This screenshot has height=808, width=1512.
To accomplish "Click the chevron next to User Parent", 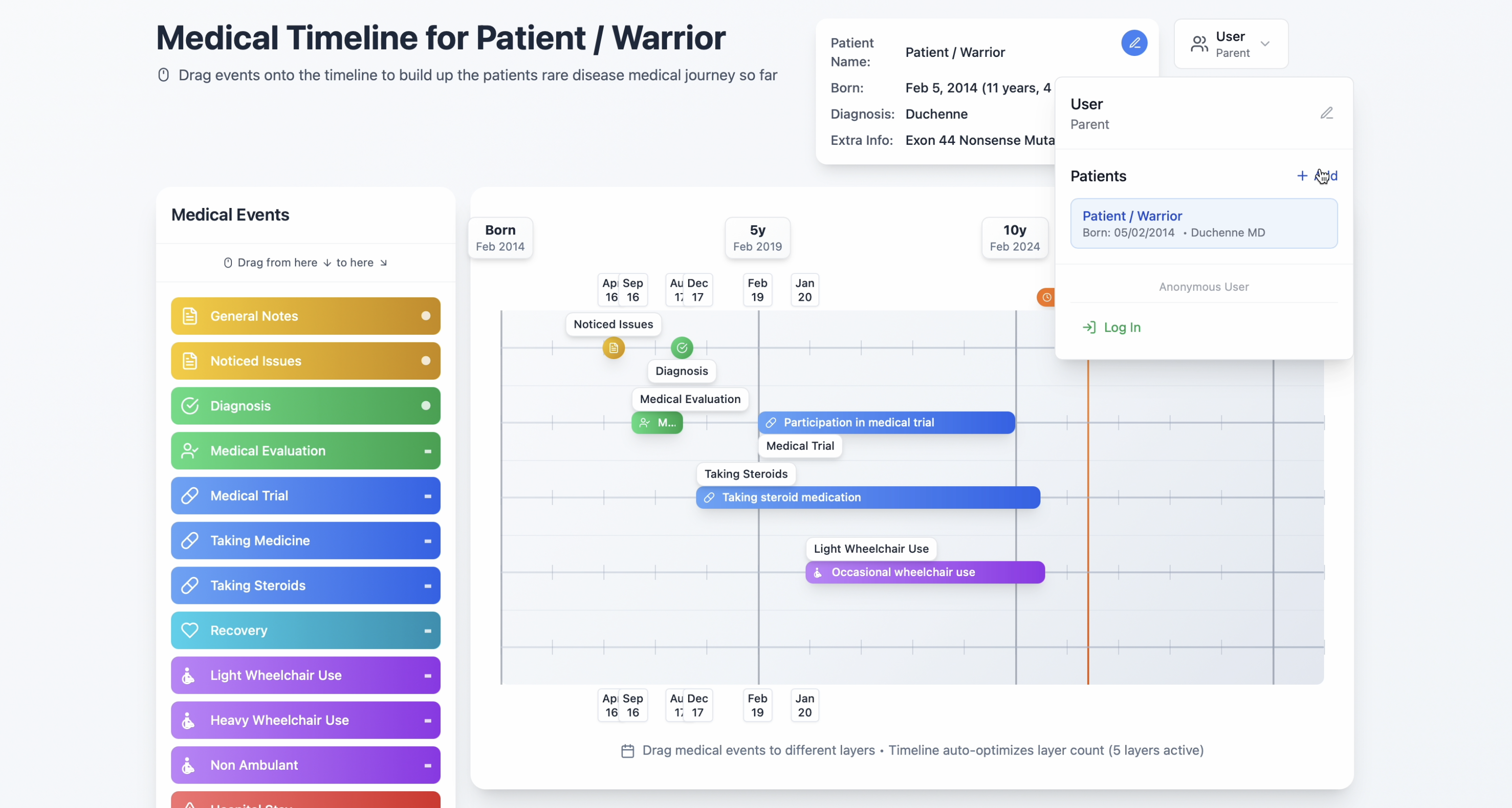I will click(1265, 44).
